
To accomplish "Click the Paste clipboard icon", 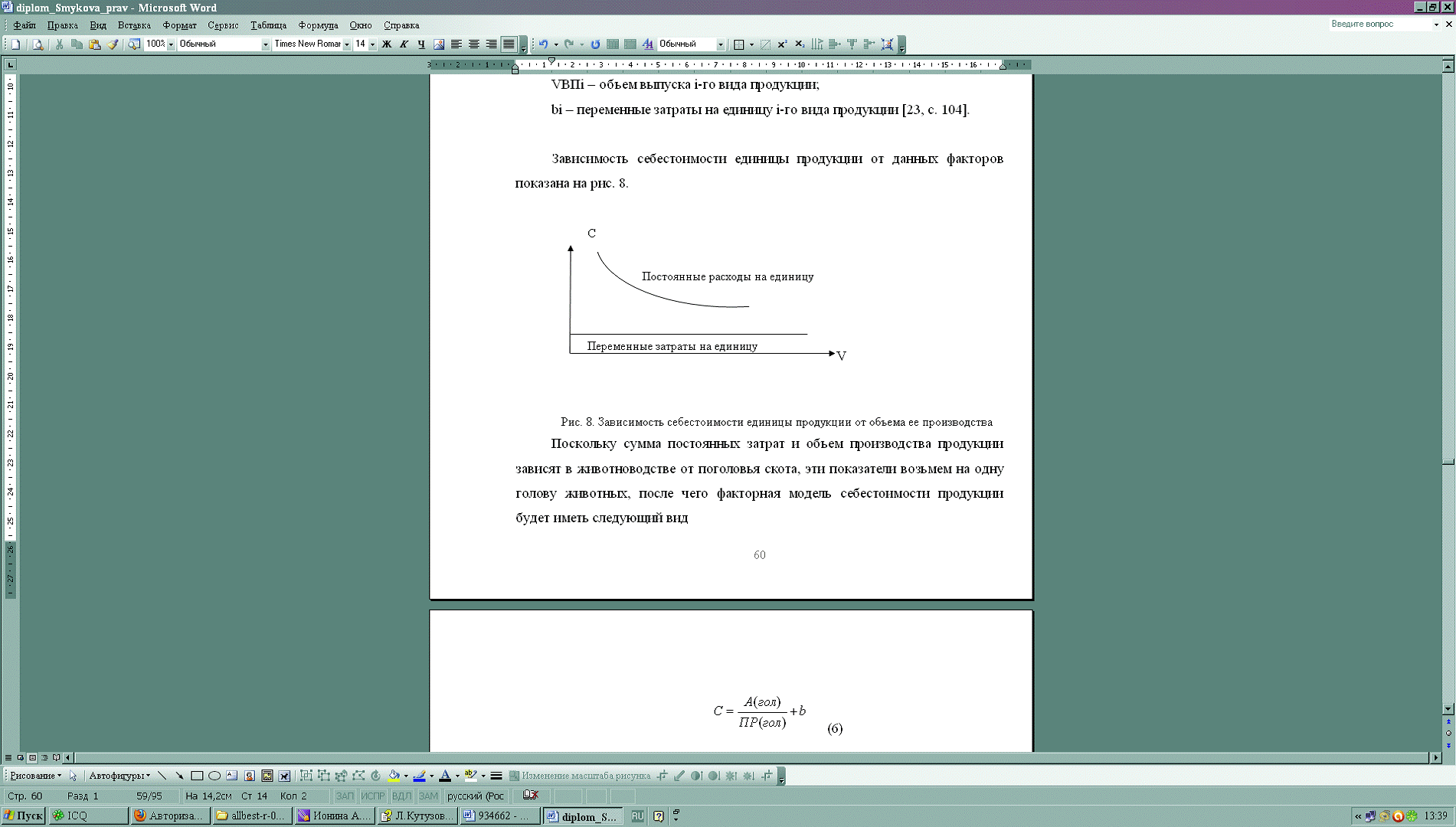I will click(94, 44).
